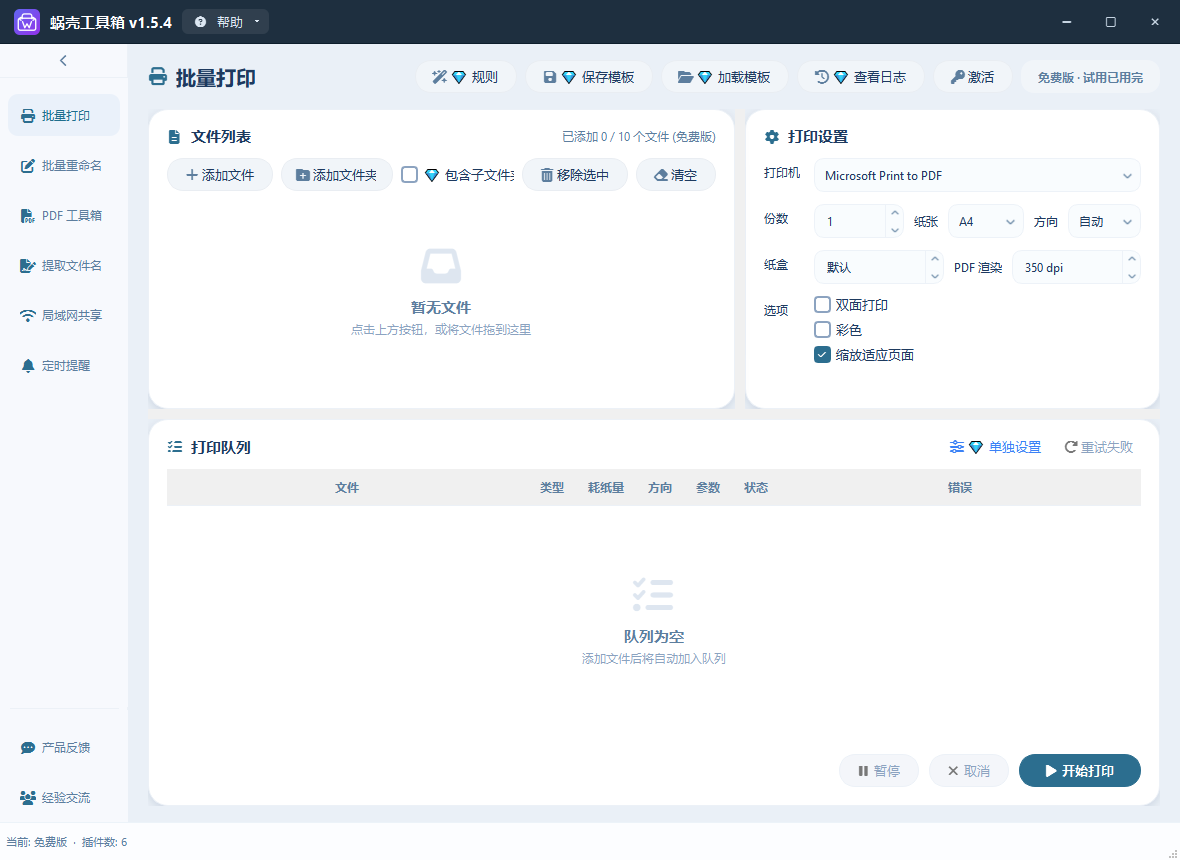Click the empty queue checklist icon
This screenshot has width=1180, height=860.
(x=652, y=594)
